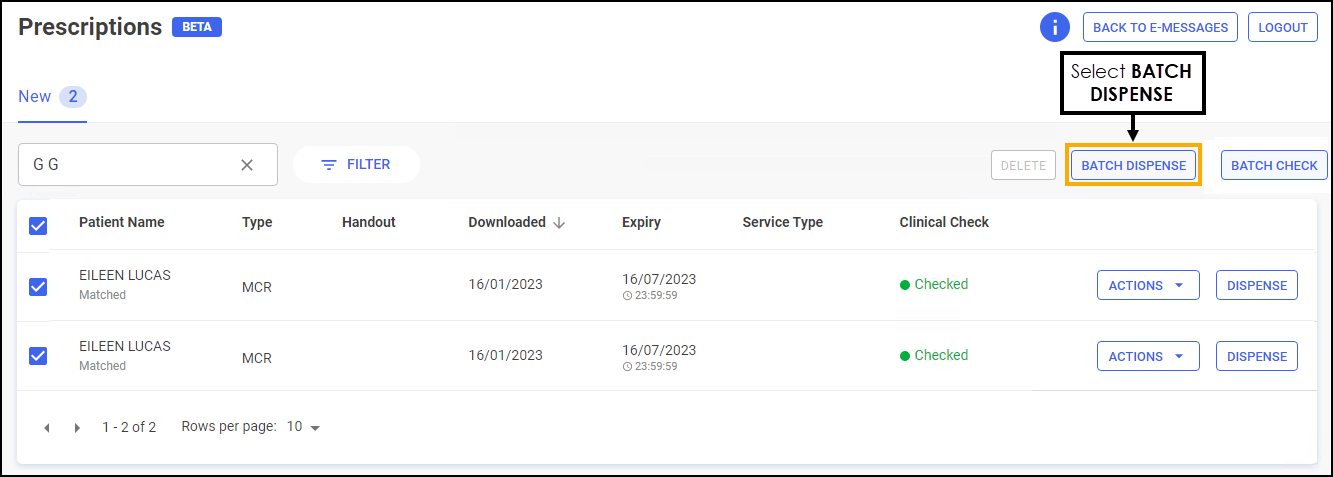The image size is (1333, 477).
Task: Go to next page arrow
Action: pyautogui.click(x=78, y=428)
